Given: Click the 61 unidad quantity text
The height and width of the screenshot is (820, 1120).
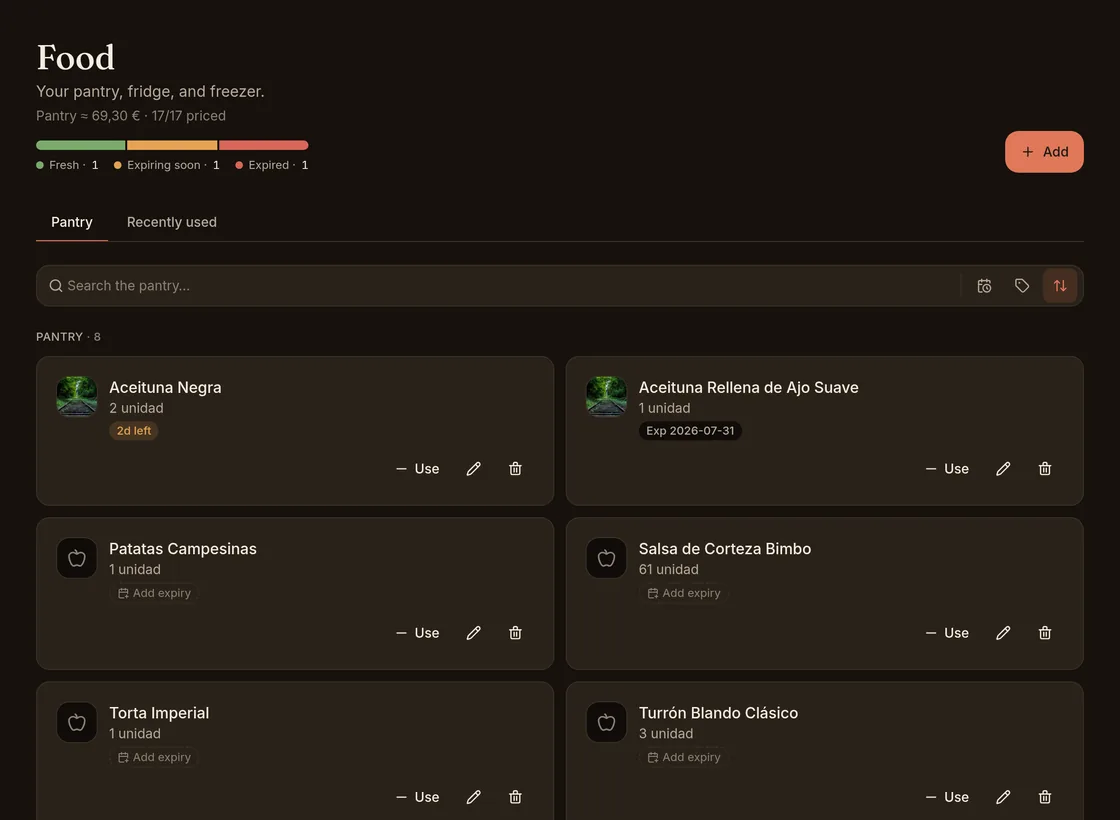Looking at the screenshot, I should coord(669,569).
